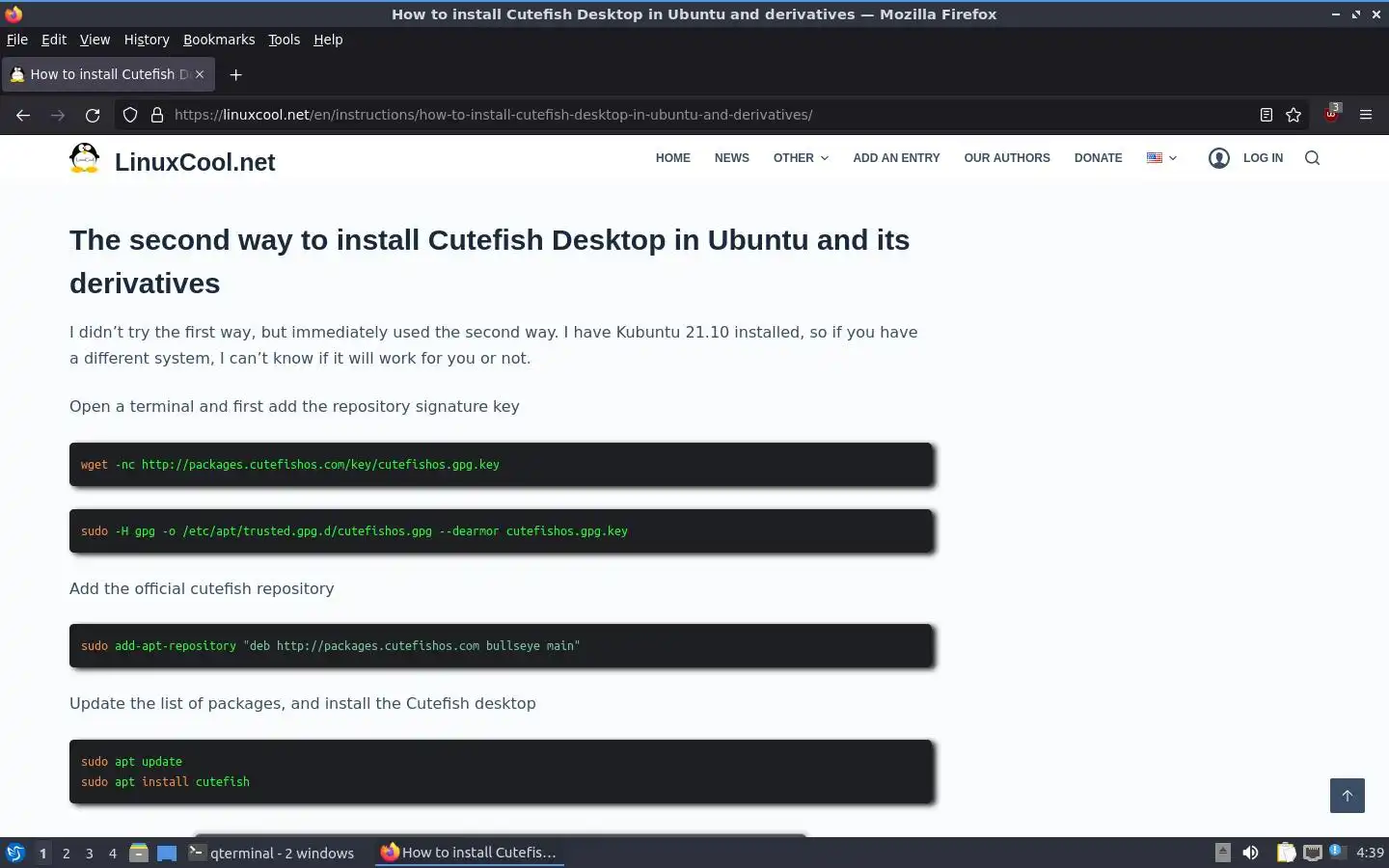Open the DONATE link
Viewport: 1389px width, 868px height.
[1098, 158]
